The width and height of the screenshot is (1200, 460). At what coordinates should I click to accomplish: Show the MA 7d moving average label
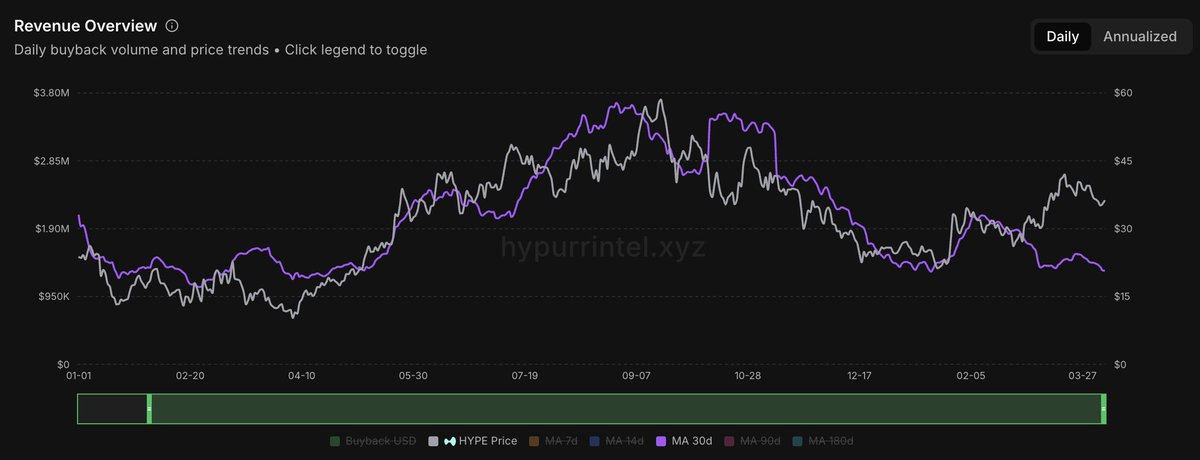(561, 441)
